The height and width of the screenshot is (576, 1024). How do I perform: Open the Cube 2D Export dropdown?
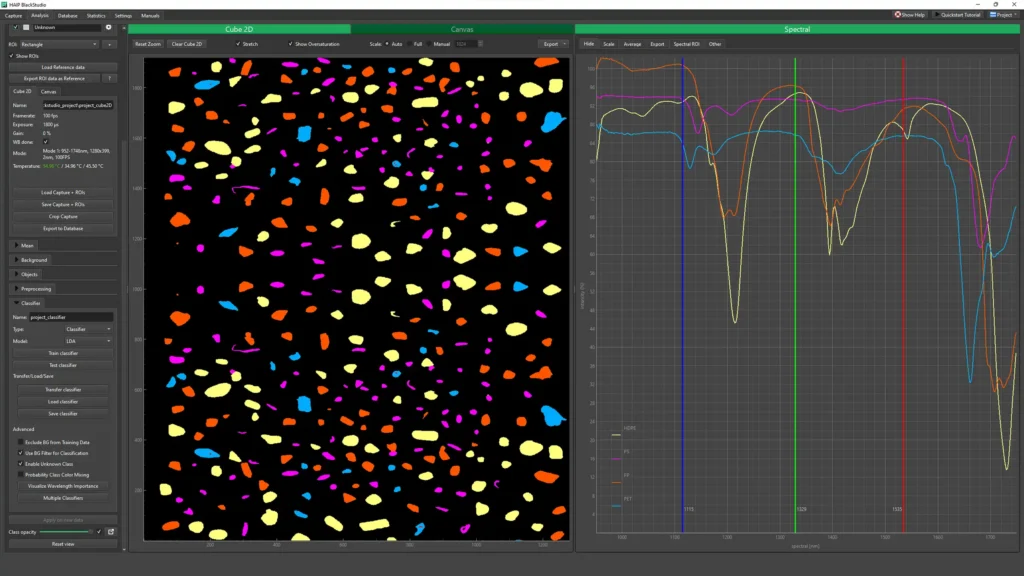(x=554, y=44)
